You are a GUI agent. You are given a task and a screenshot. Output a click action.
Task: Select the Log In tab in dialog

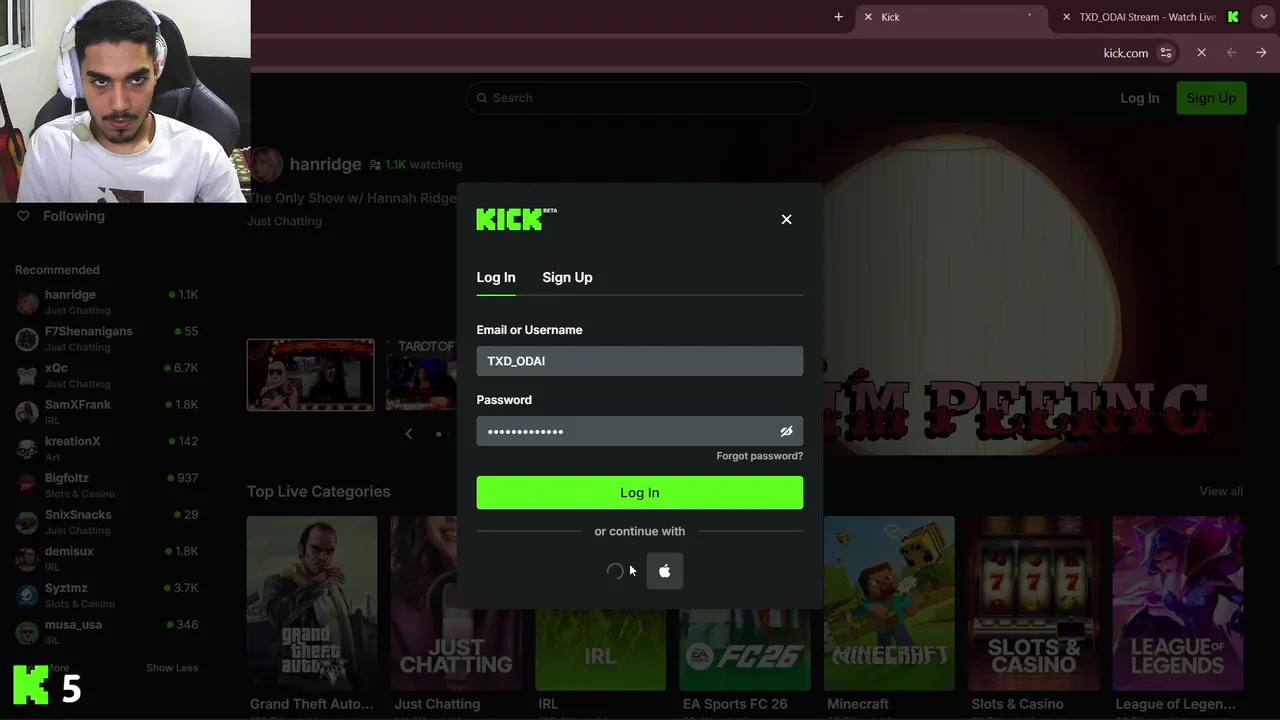click(496, 277)
